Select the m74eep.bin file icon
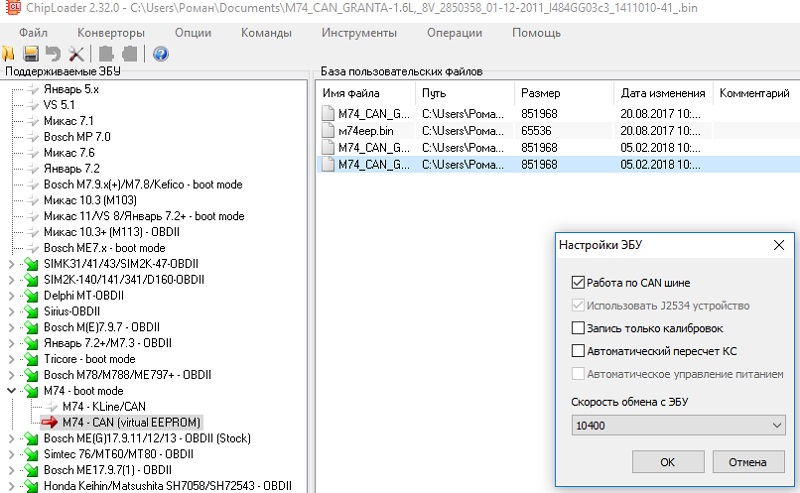Viewport: 800px width, 493px height. point(327,131)
